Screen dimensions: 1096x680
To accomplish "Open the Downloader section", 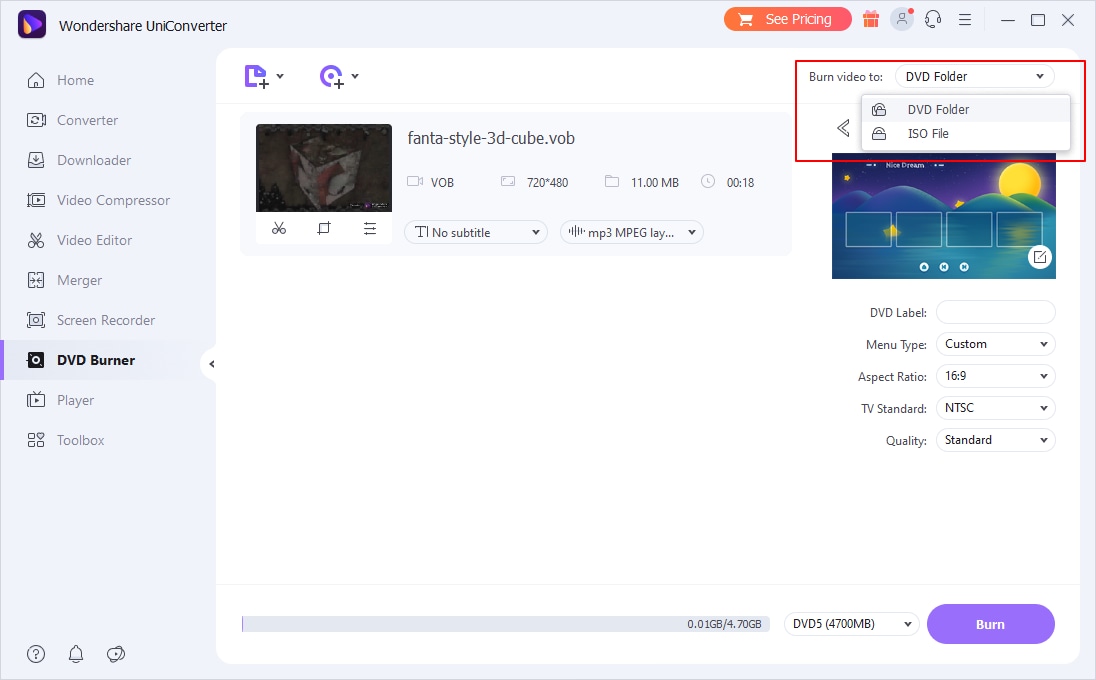I will [x=94, y=160].
